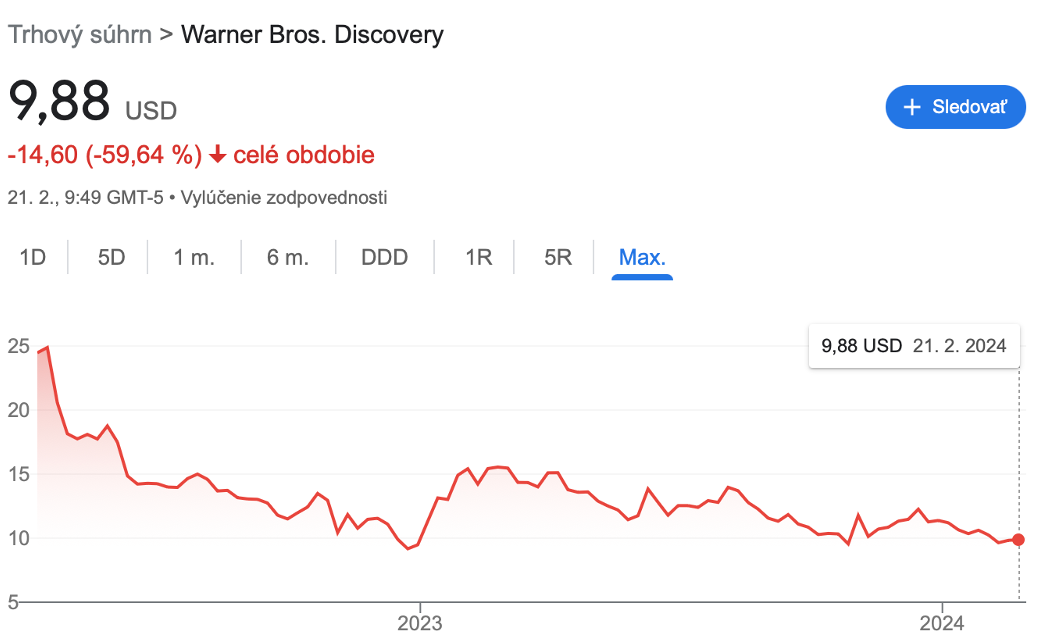Open the Warner Bros. Discovery breadcrumb link
The width and height of the screenshot is (1042, 638).
[x=312, y=34]
